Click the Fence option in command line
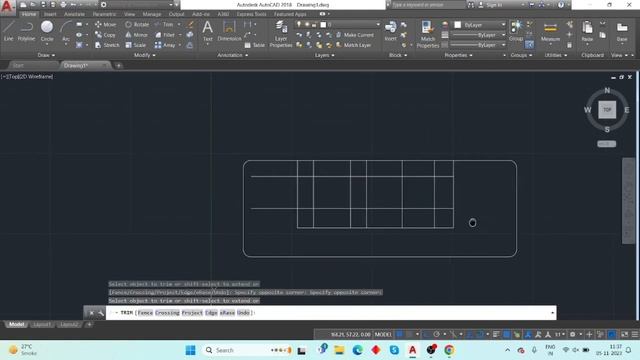The width and height of the screenshot is (640, 360). (145, 313)
